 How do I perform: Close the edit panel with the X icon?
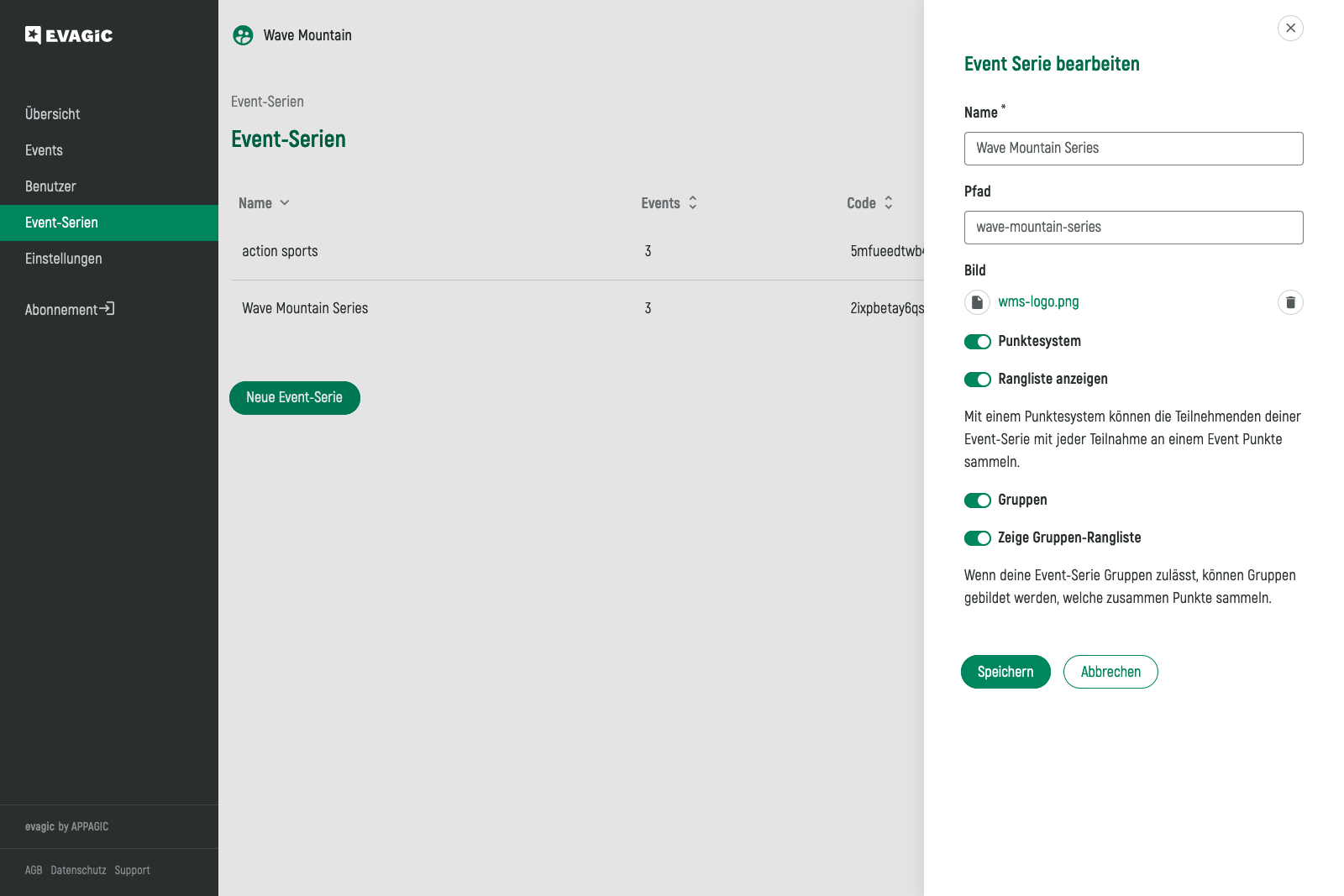[x=1290, y=29]
